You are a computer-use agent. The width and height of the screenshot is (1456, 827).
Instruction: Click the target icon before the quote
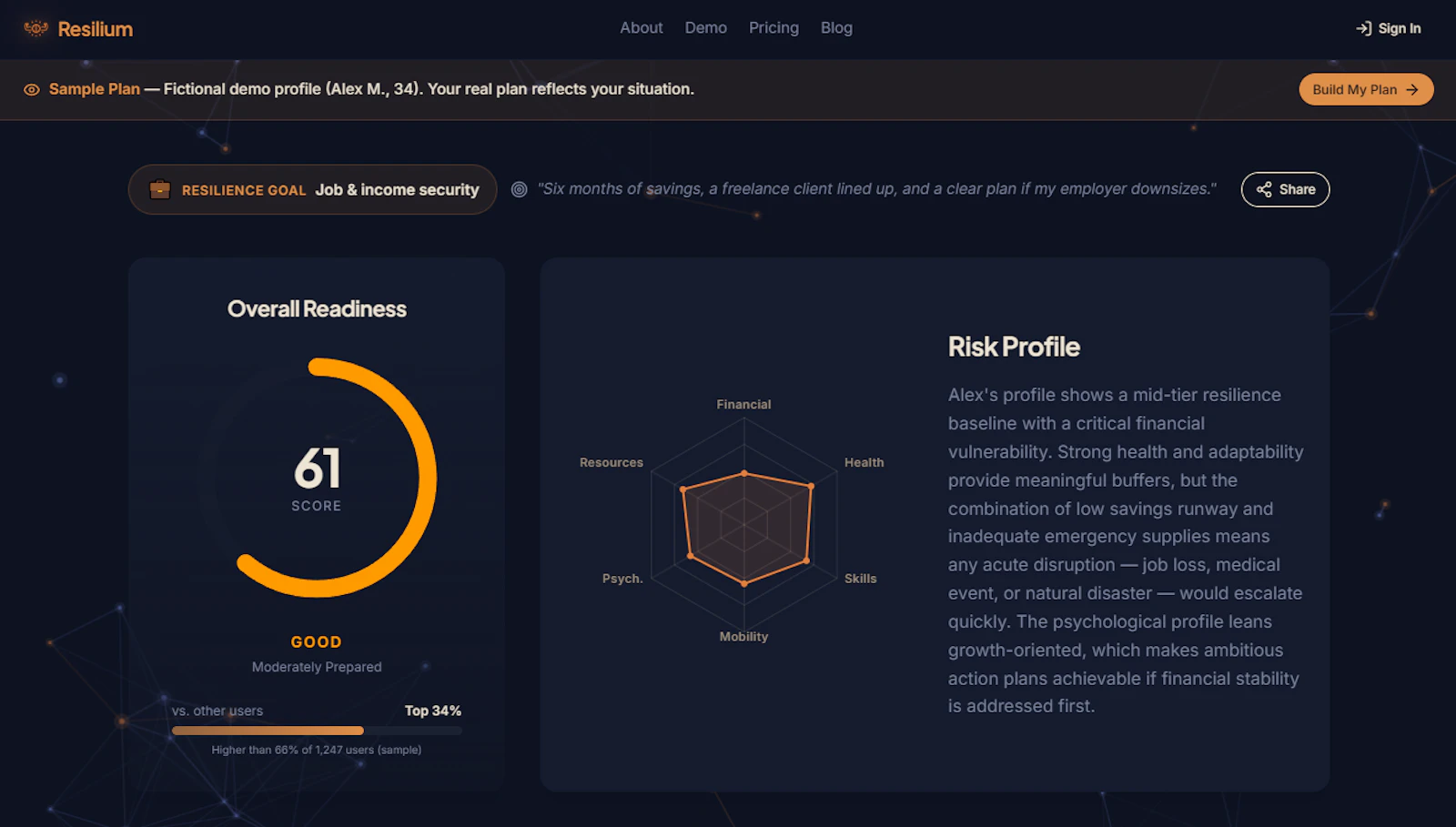coord(519,189)
